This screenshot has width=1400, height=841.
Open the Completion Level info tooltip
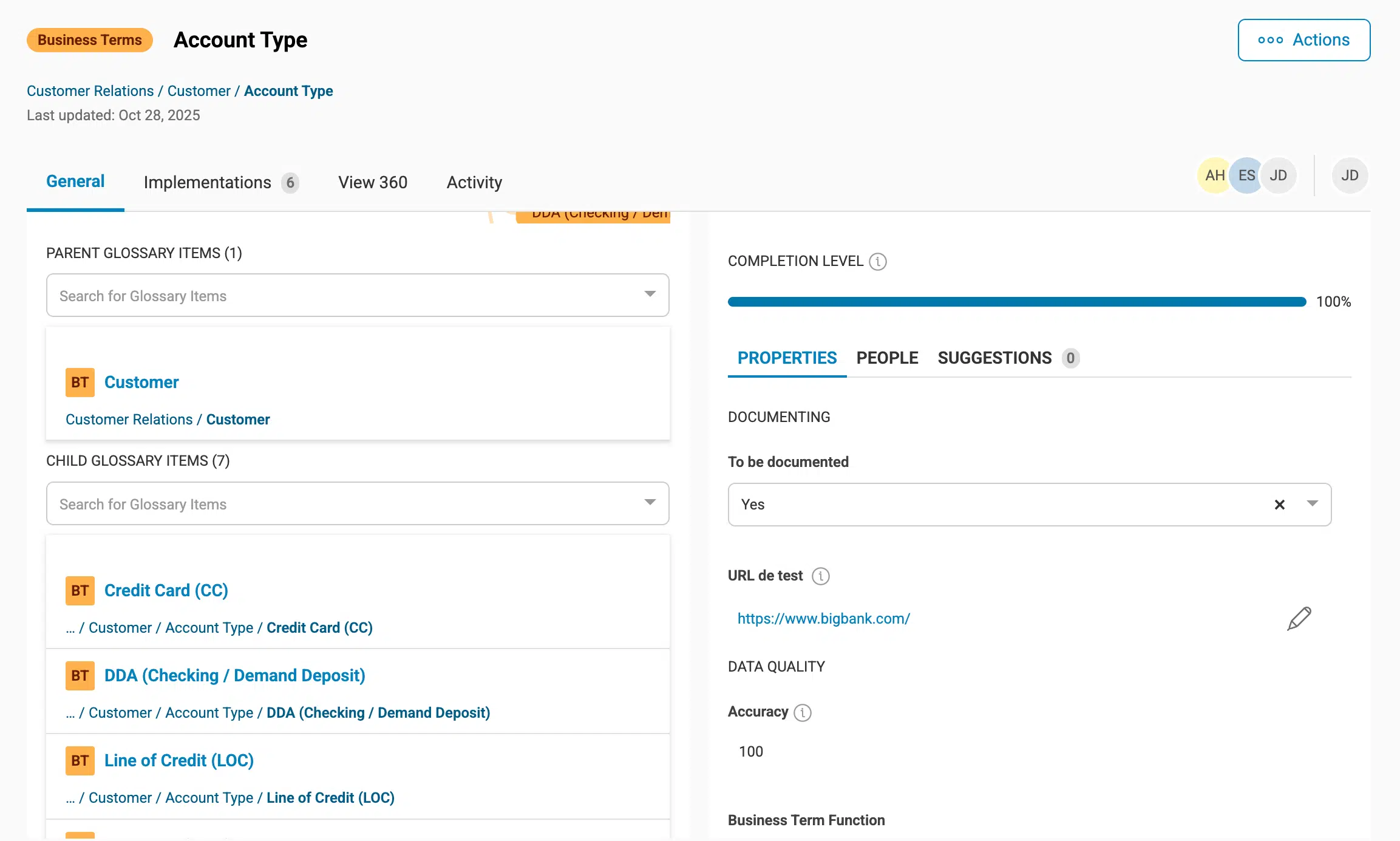pos(878,261)
